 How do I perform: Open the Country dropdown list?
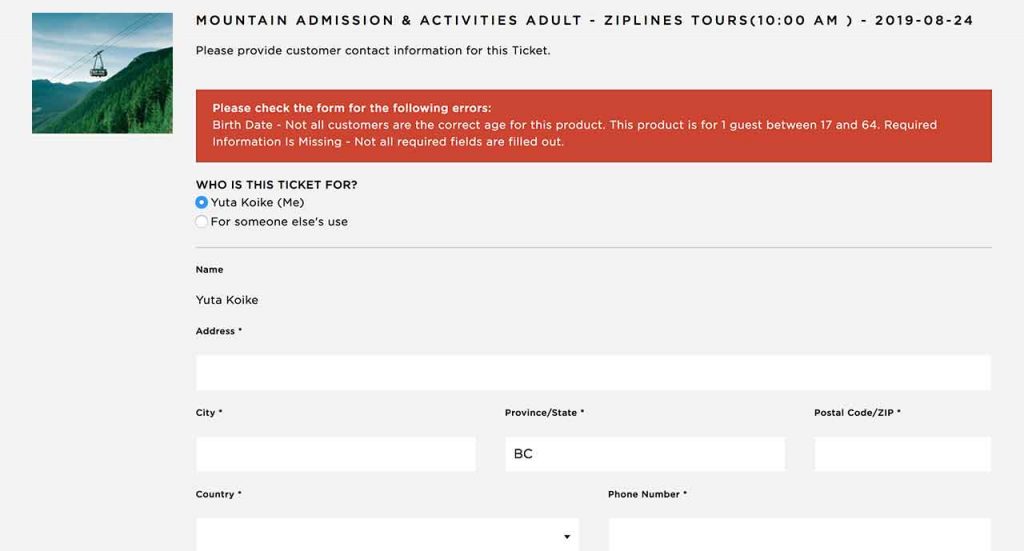click(x=387, y=535)
